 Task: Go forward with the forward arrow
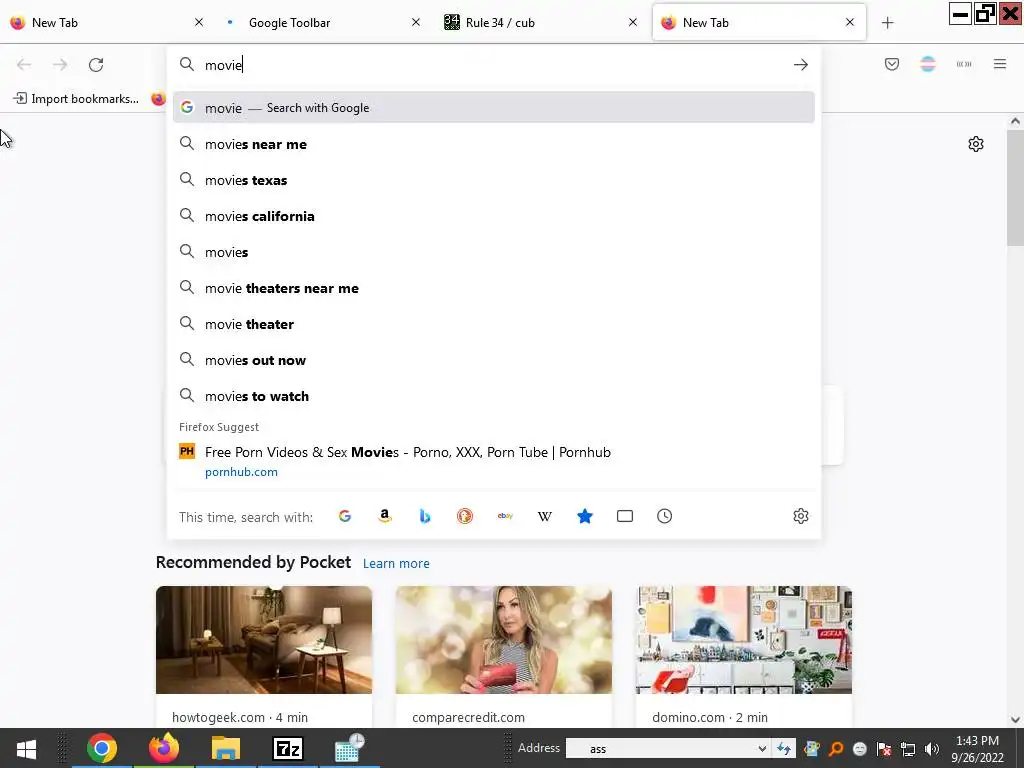[x=60, y=65]
